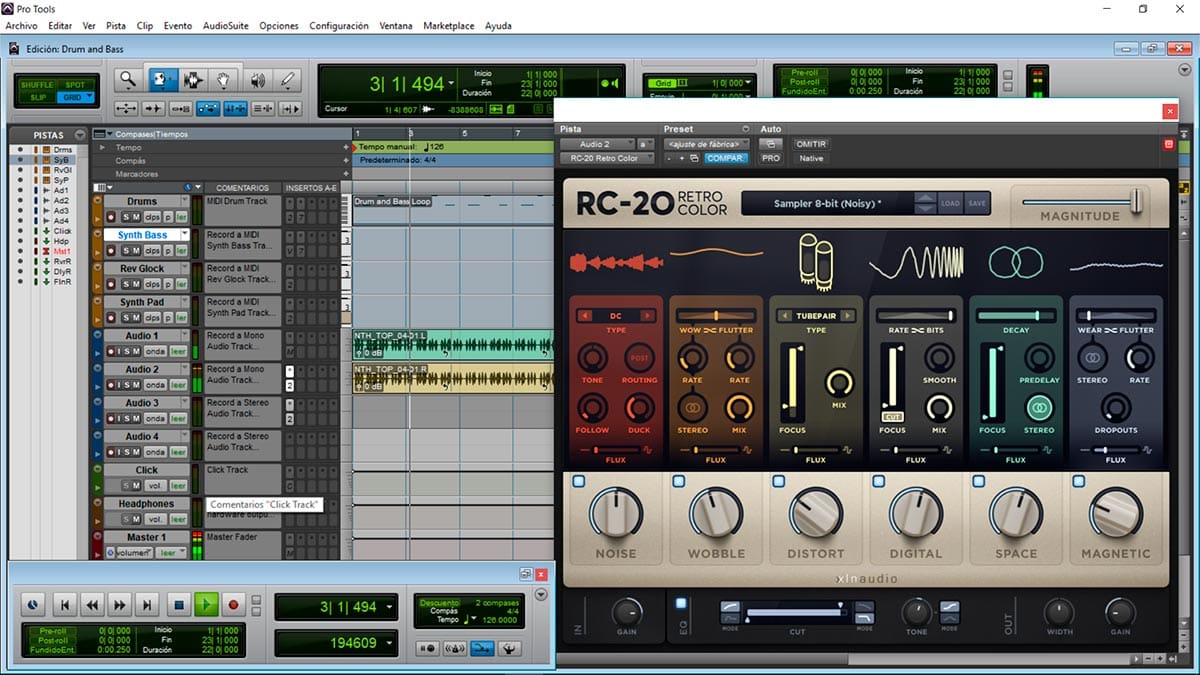Toggle the metronome click icon in transport
The image size is (1200, 675).
(455, 648)
